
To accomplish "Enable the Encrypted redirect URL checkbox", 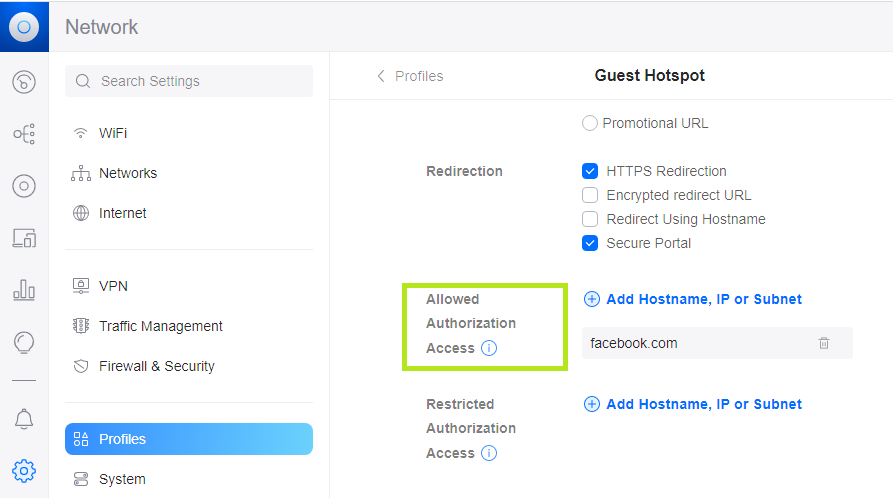I will coord(590,195).
